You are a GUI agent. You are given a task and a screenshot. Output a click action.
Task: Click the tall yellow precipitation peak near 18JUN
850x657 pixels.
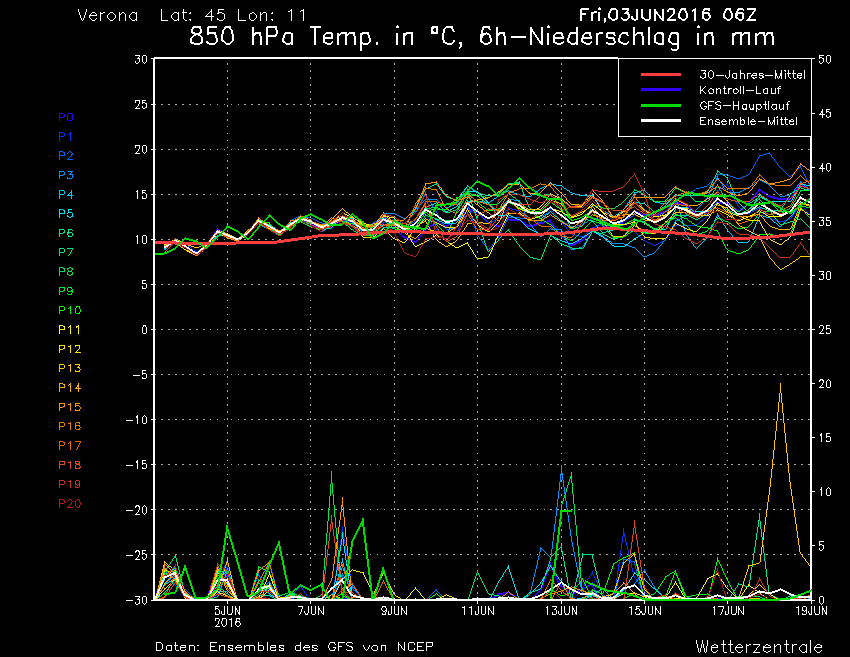click(781, 385)
